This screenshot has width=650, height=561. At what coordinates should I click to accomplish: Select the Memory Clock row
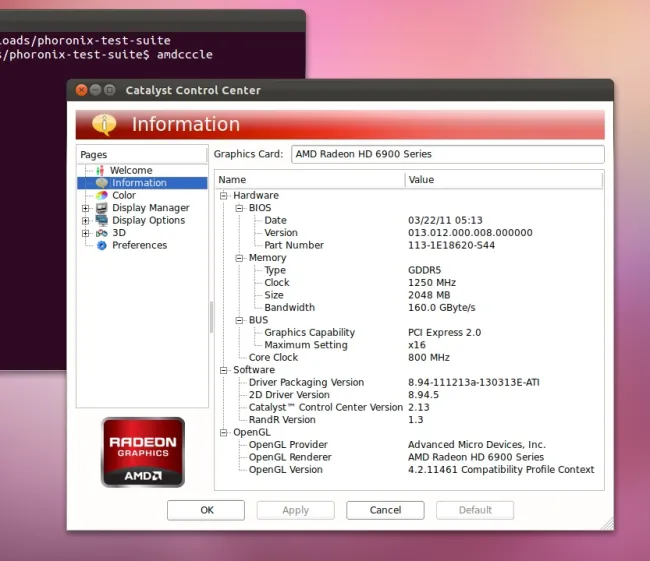pyautogui.click(x=409, y=282)
